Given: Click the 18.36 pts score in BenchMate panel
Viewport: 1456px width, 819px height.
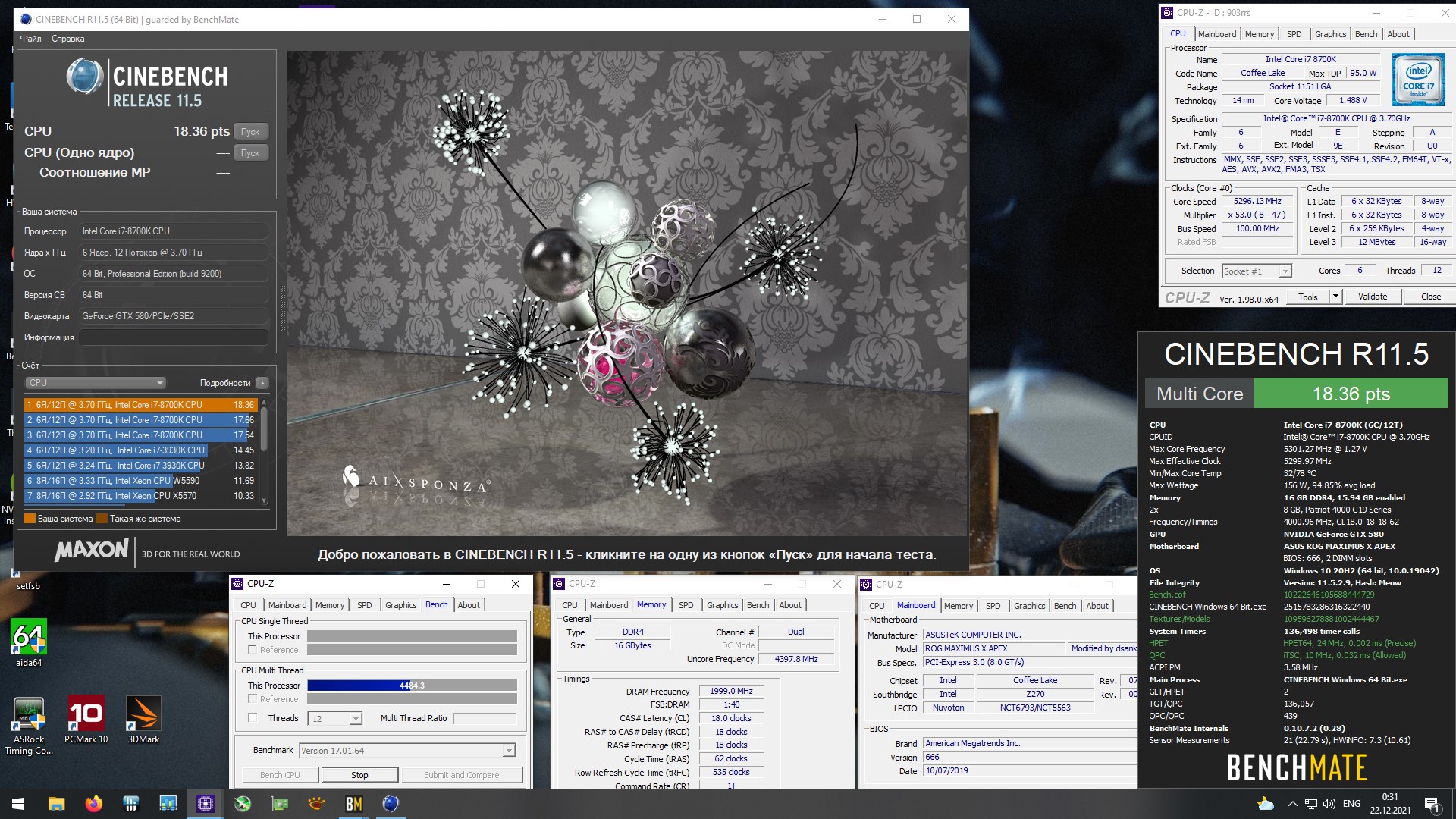Looking at the screenshot, I should click(x=1351, y=394).
